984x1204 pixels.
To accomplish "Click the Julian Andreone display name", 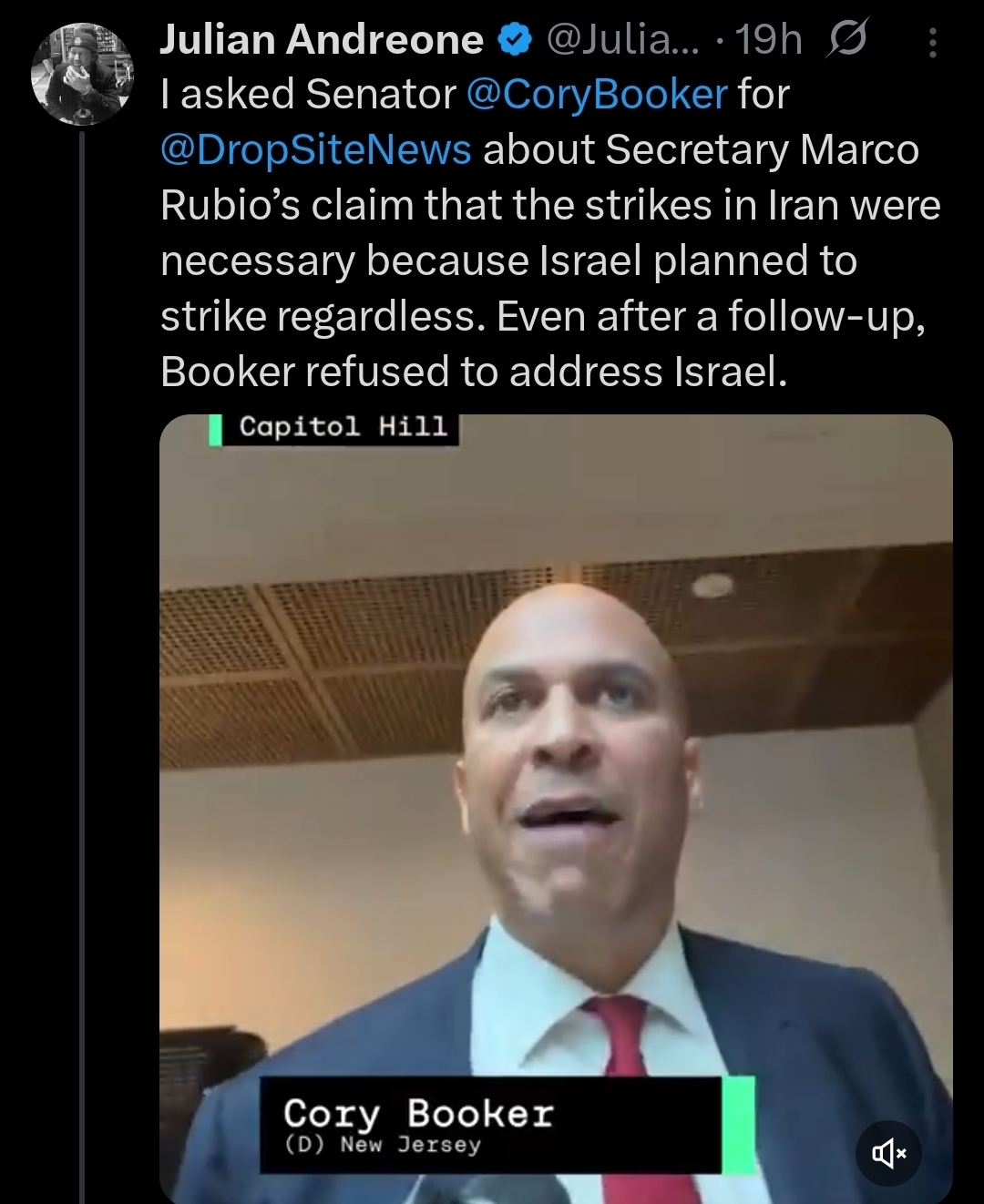I will (321, 40).
